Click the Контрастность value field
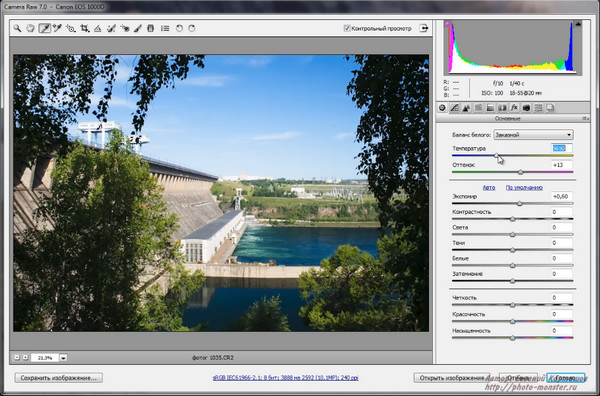This screenshot has width=600, height=396. tap(562, 212)
